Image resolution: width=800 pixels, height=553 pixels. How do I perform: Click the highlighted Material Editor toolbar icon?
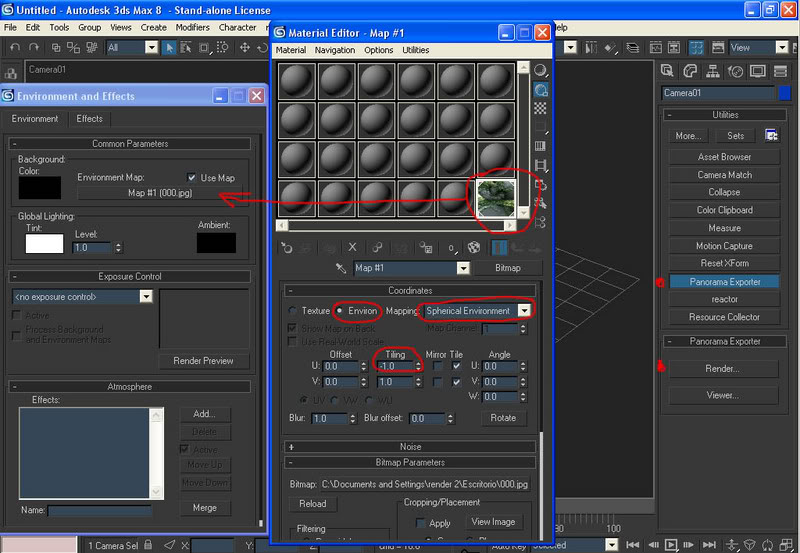point(696,47)
